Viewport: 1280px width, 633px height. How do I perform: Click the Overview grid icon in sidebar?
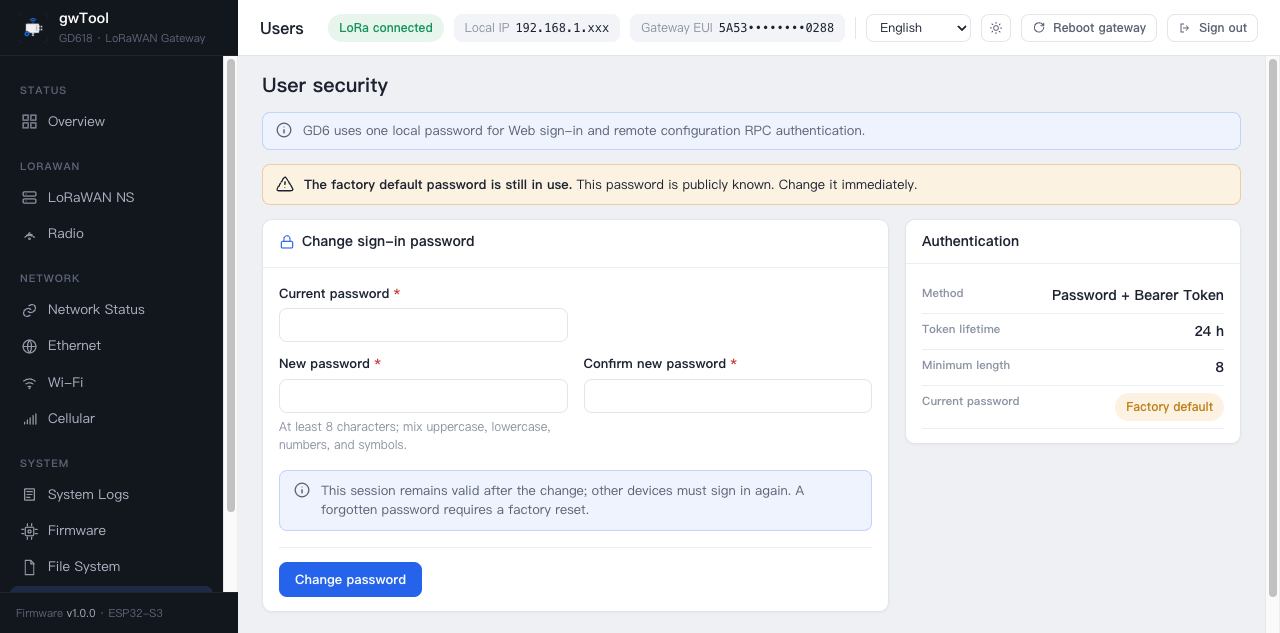click(29, 121)
